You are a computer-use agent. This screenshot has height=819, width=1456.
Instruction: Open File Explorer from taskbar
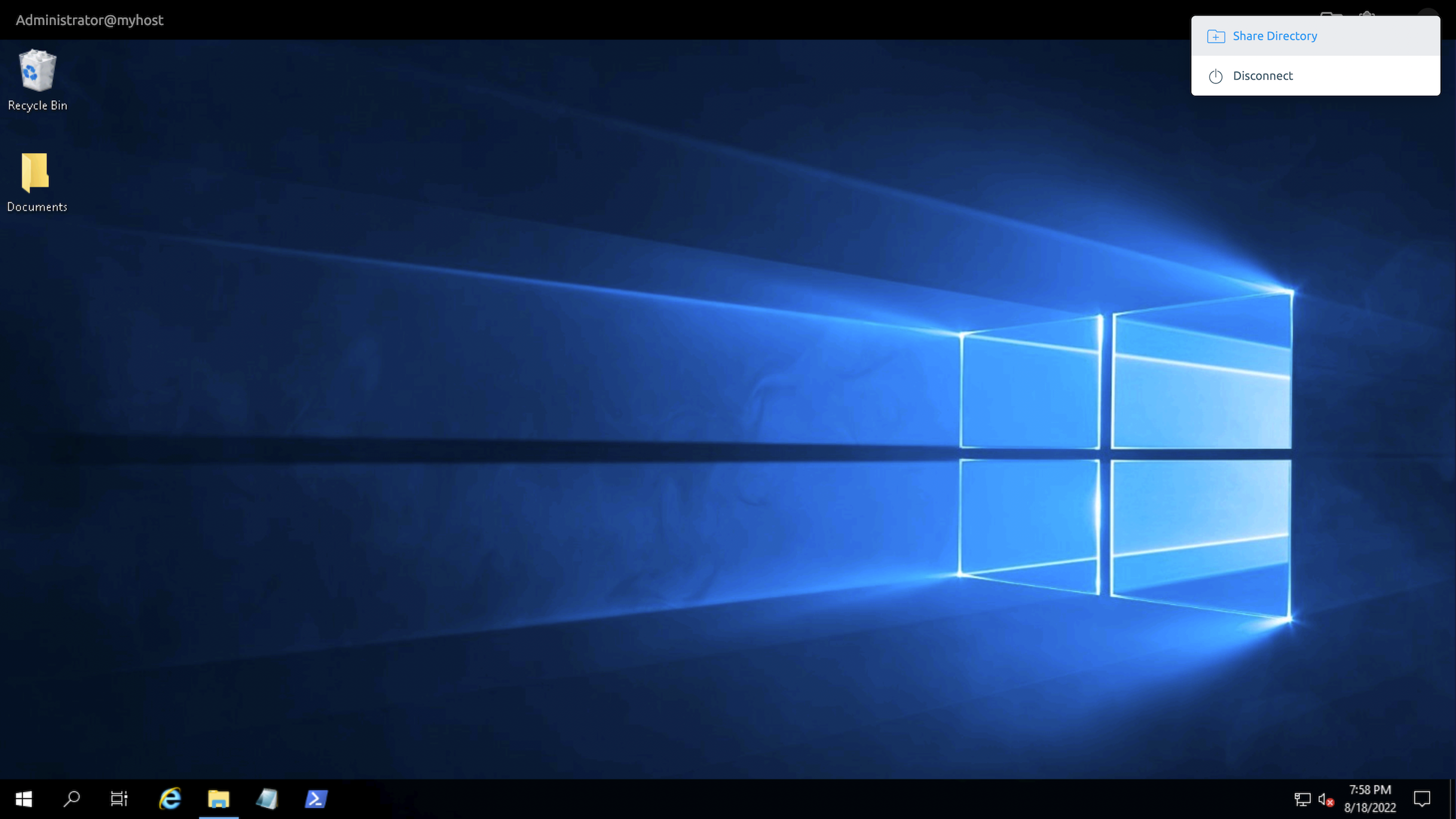[219, 799]
